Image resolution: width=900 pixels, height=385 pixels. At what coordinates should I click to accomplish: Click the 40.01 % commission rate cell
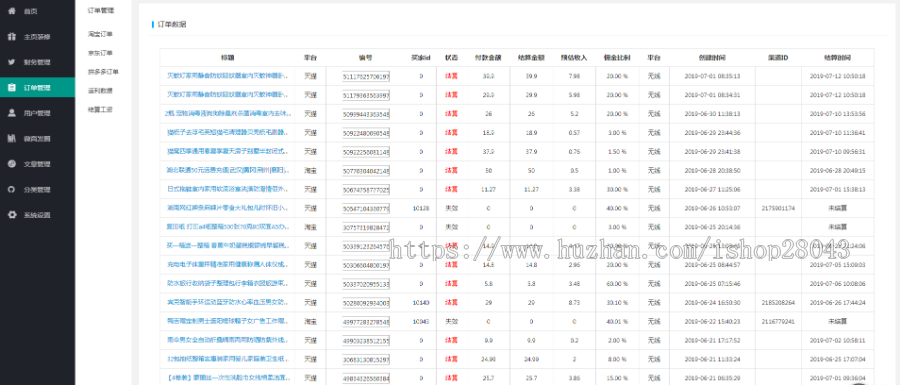point(618,321)
